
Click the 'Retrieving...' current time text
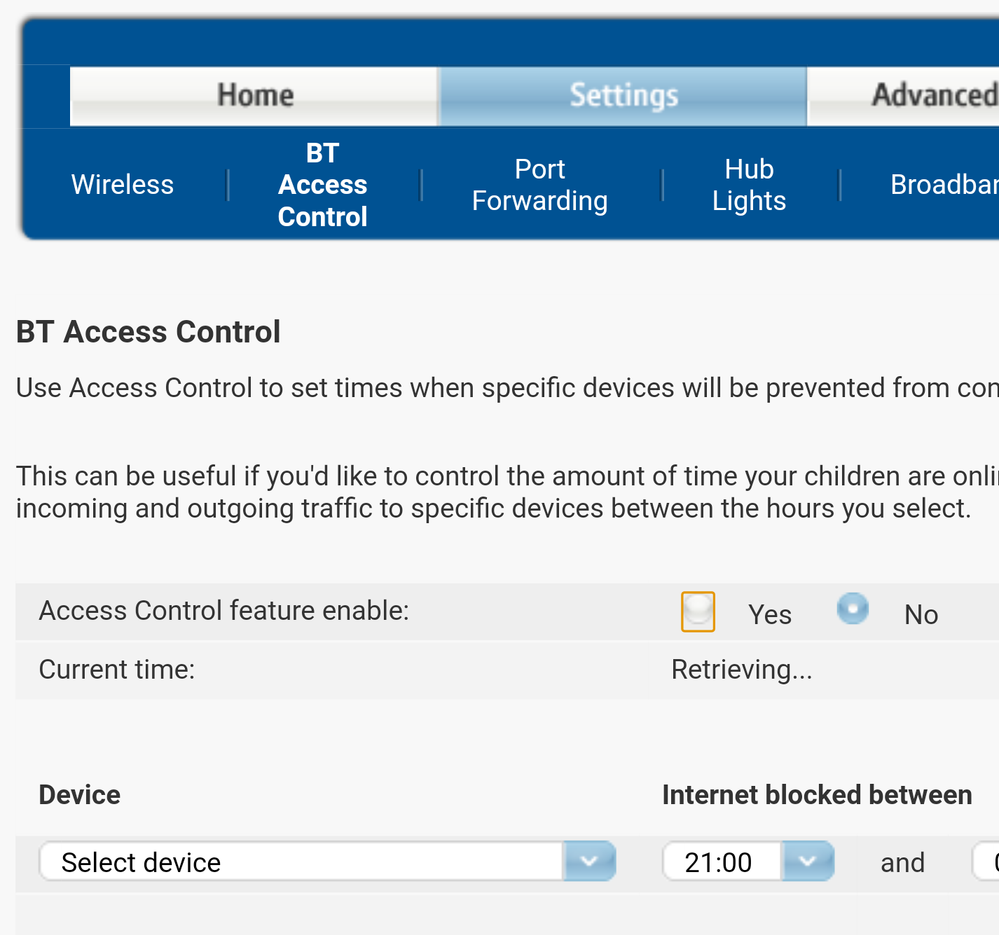point(742,670)
